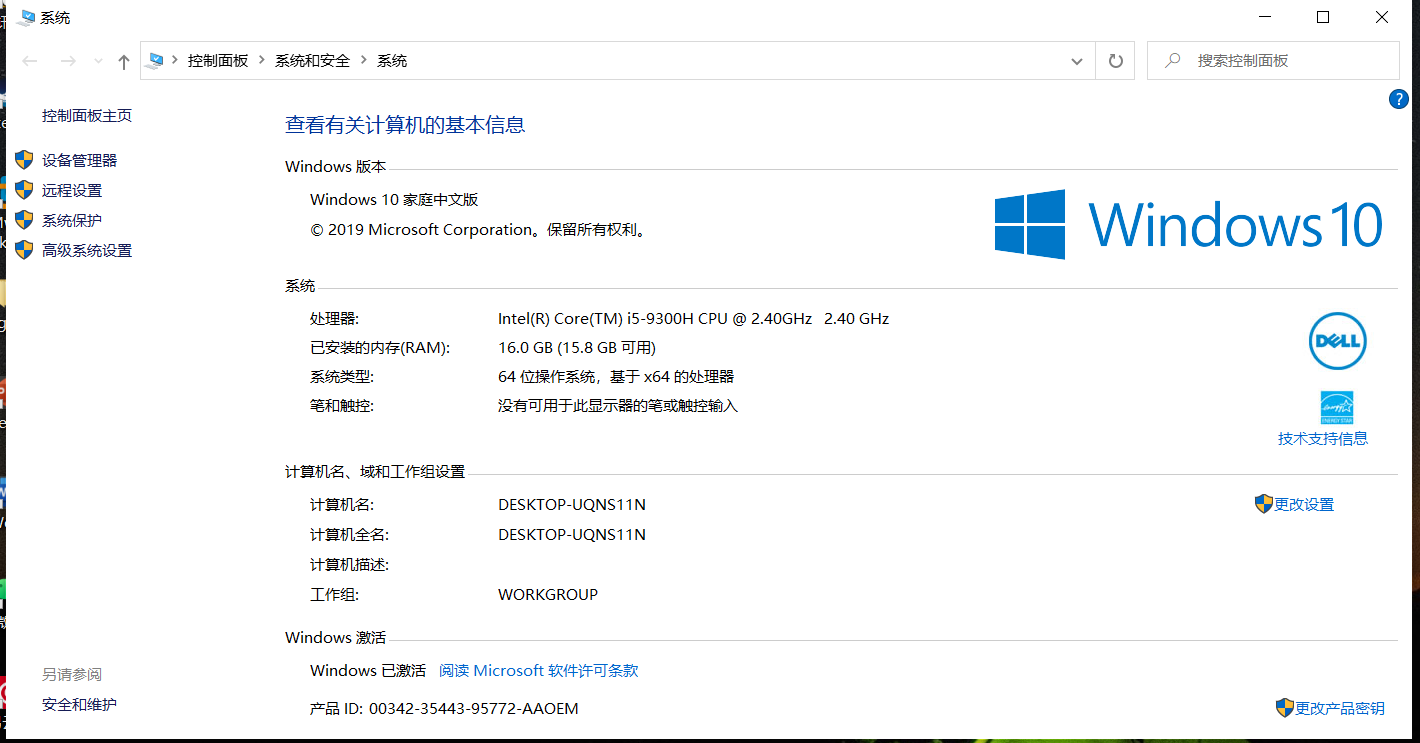The image size is (1420, 743).
Task: Click the Energy Star logo
Action: click(1337, 407)
